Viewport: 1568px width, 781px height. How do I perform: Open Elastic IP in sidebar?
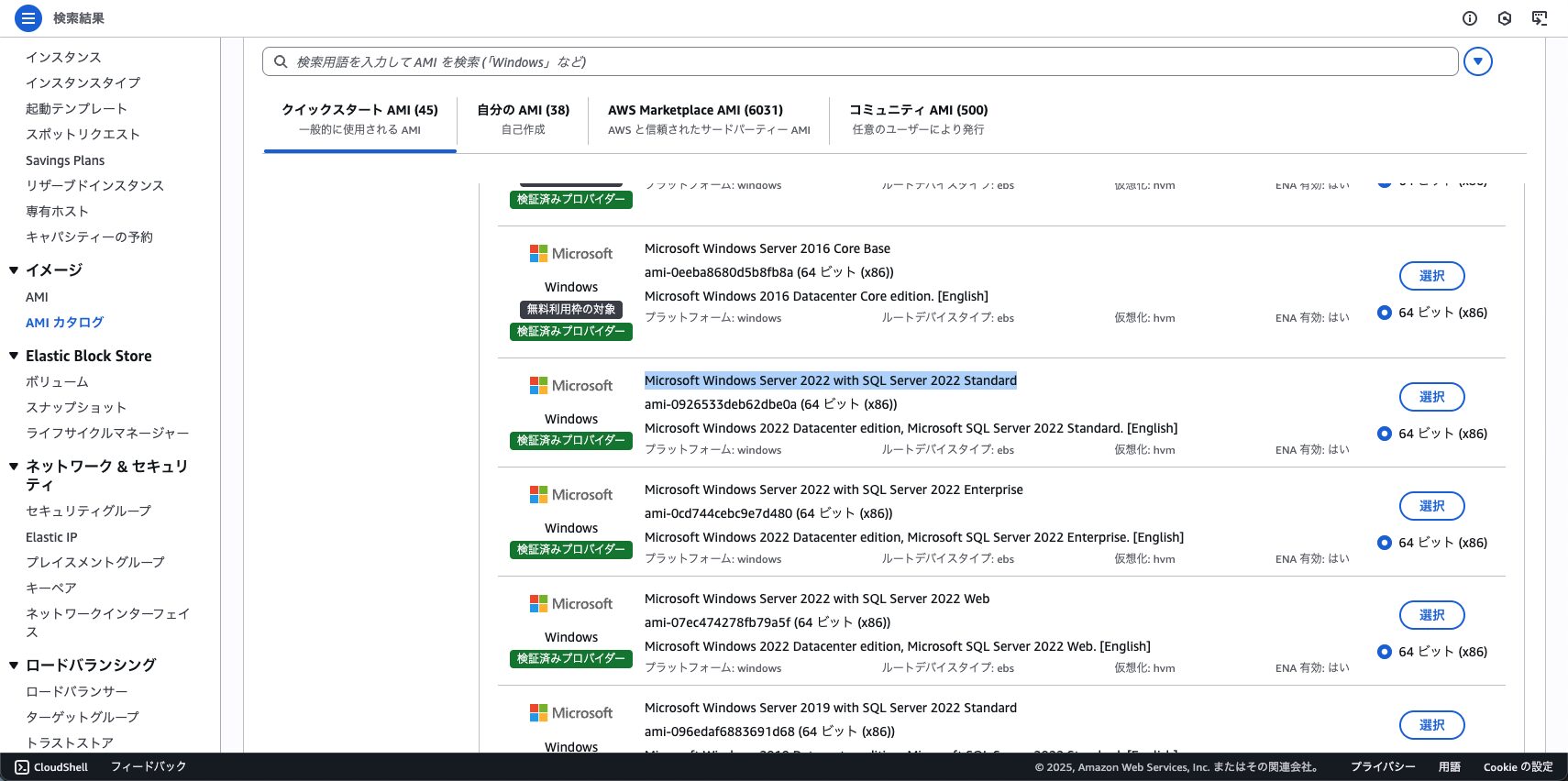point(51,537)
